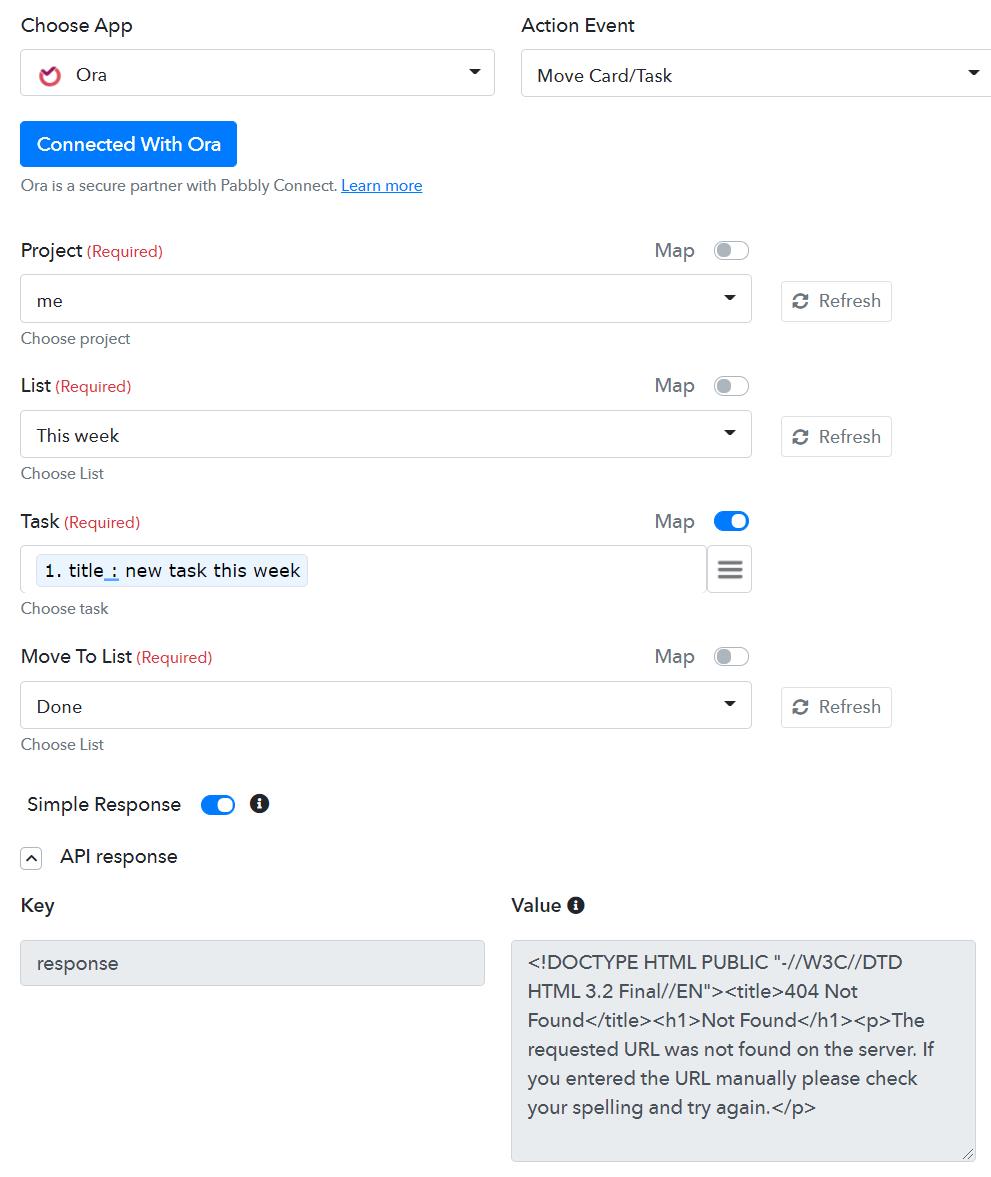The image size is (991, 1177).
Task: Turn on Map toggle for Move To List
Action: pyautogui.click(x=731, y=657)
